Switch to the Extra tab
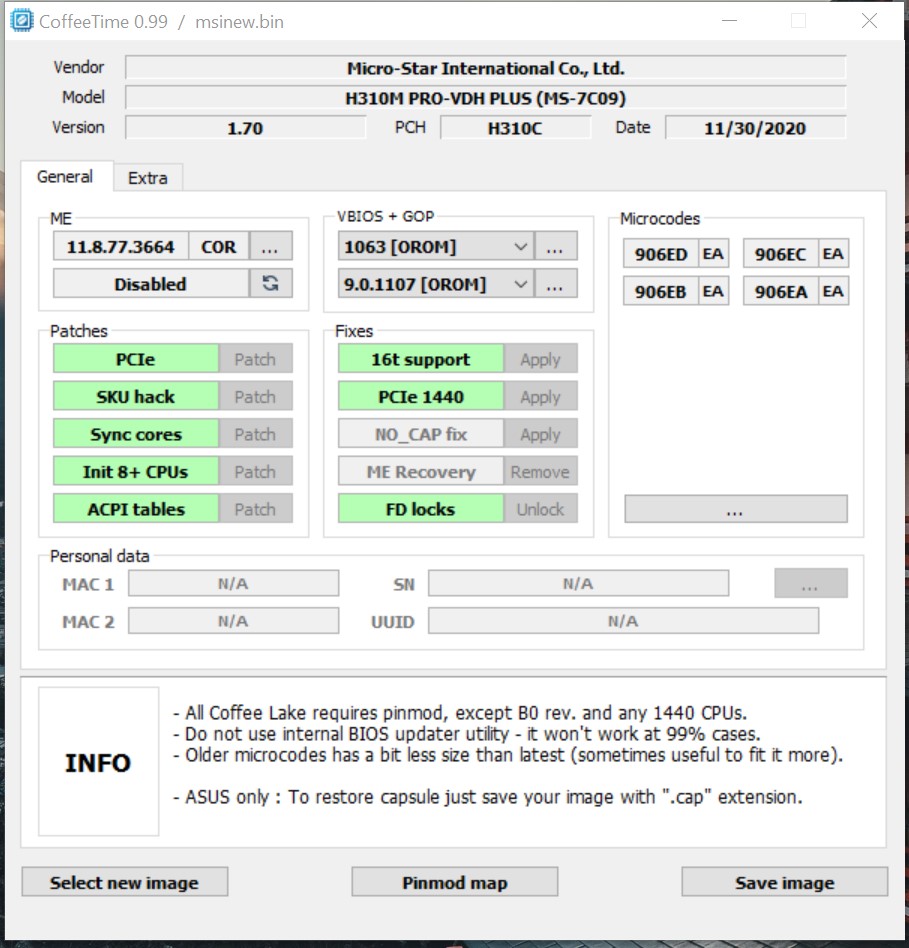The height and width of the screenshot is (948, 909). pos(148,178)
